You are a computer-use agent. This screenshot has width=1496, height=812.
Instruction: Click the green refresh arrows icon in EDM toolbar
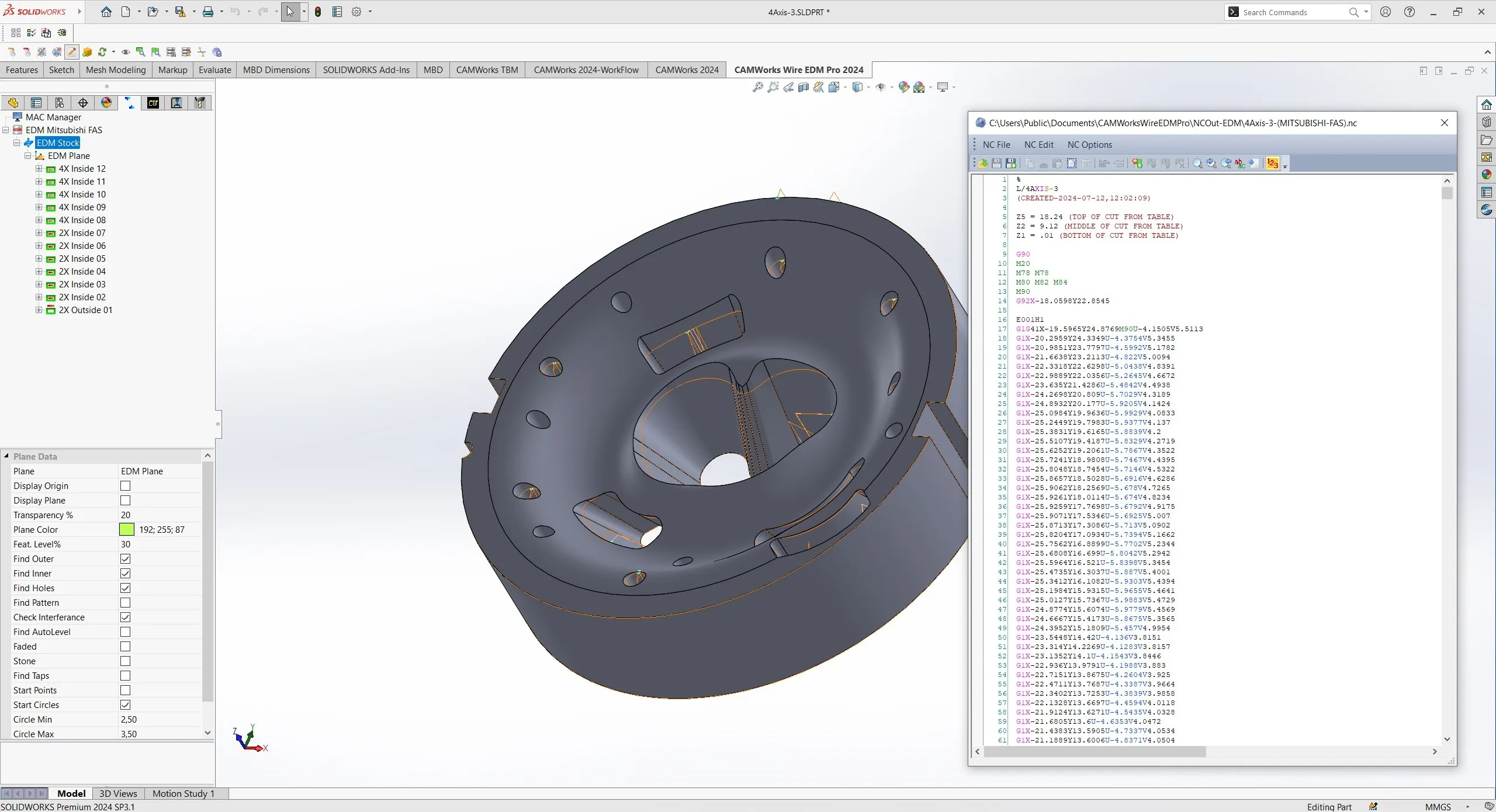(102, 52)
